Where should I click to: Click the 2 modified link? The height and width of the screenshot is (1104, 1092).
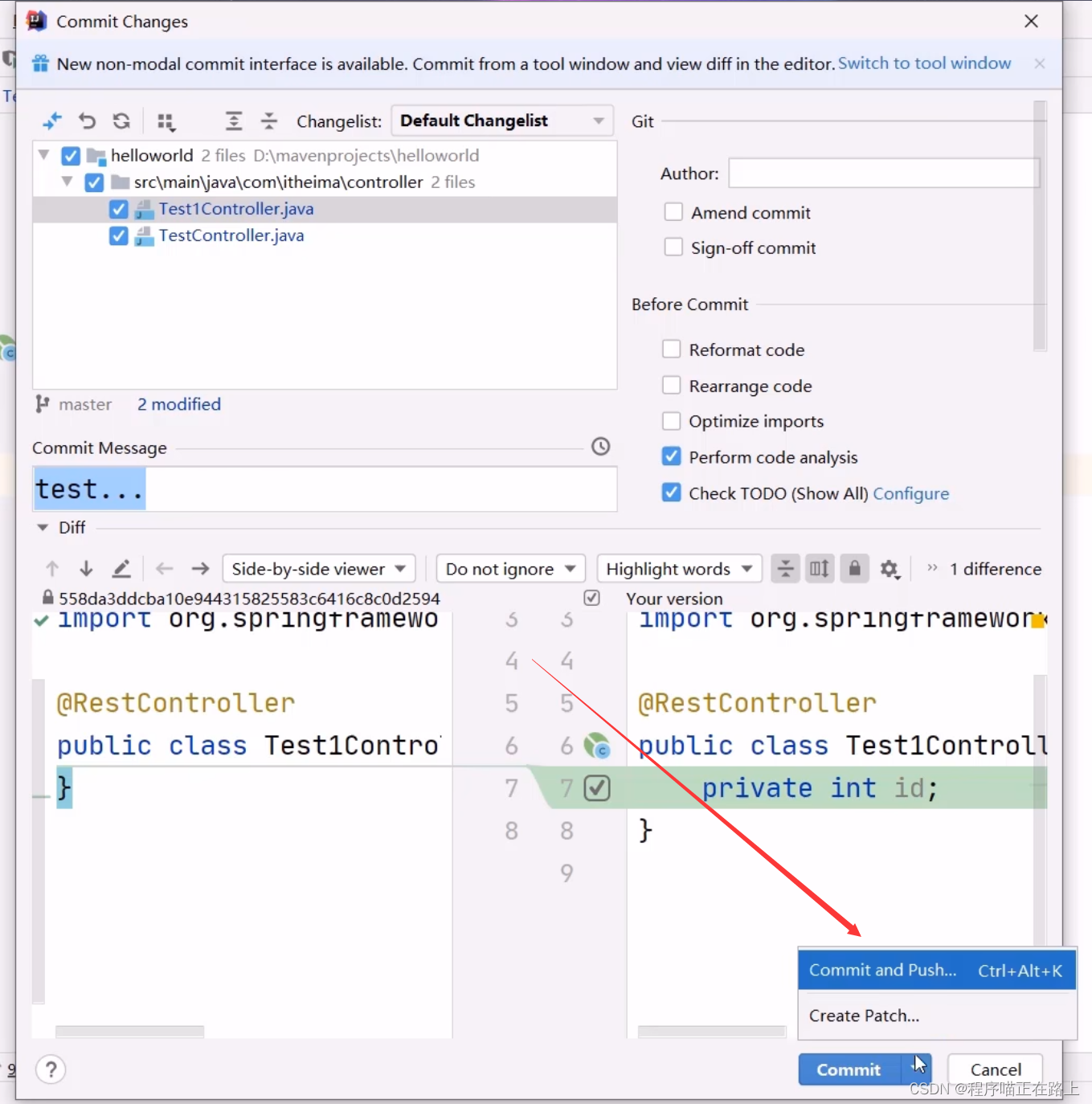pos(178,404)
